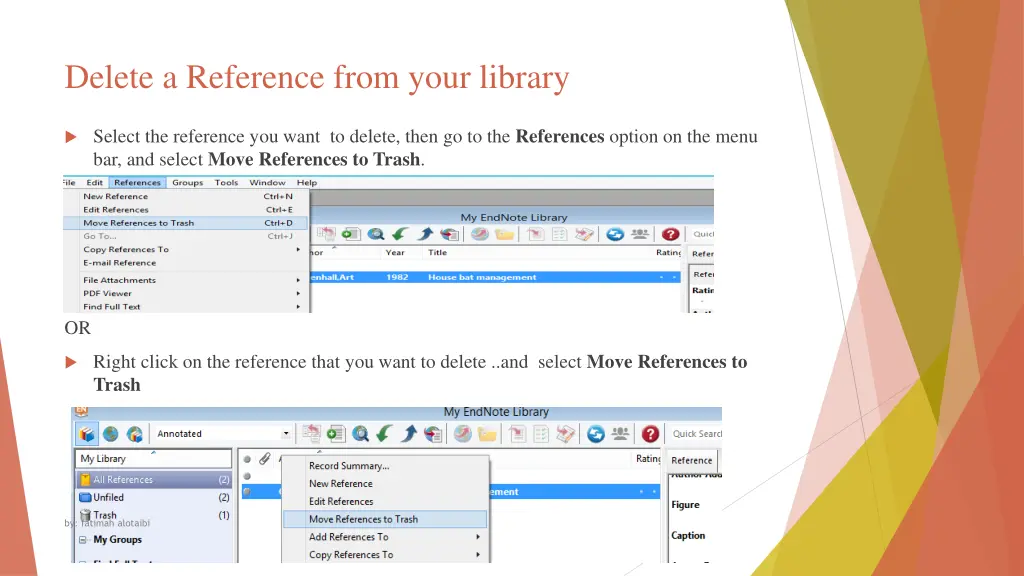
Task: Open the Edit menu
Action: 95,183
